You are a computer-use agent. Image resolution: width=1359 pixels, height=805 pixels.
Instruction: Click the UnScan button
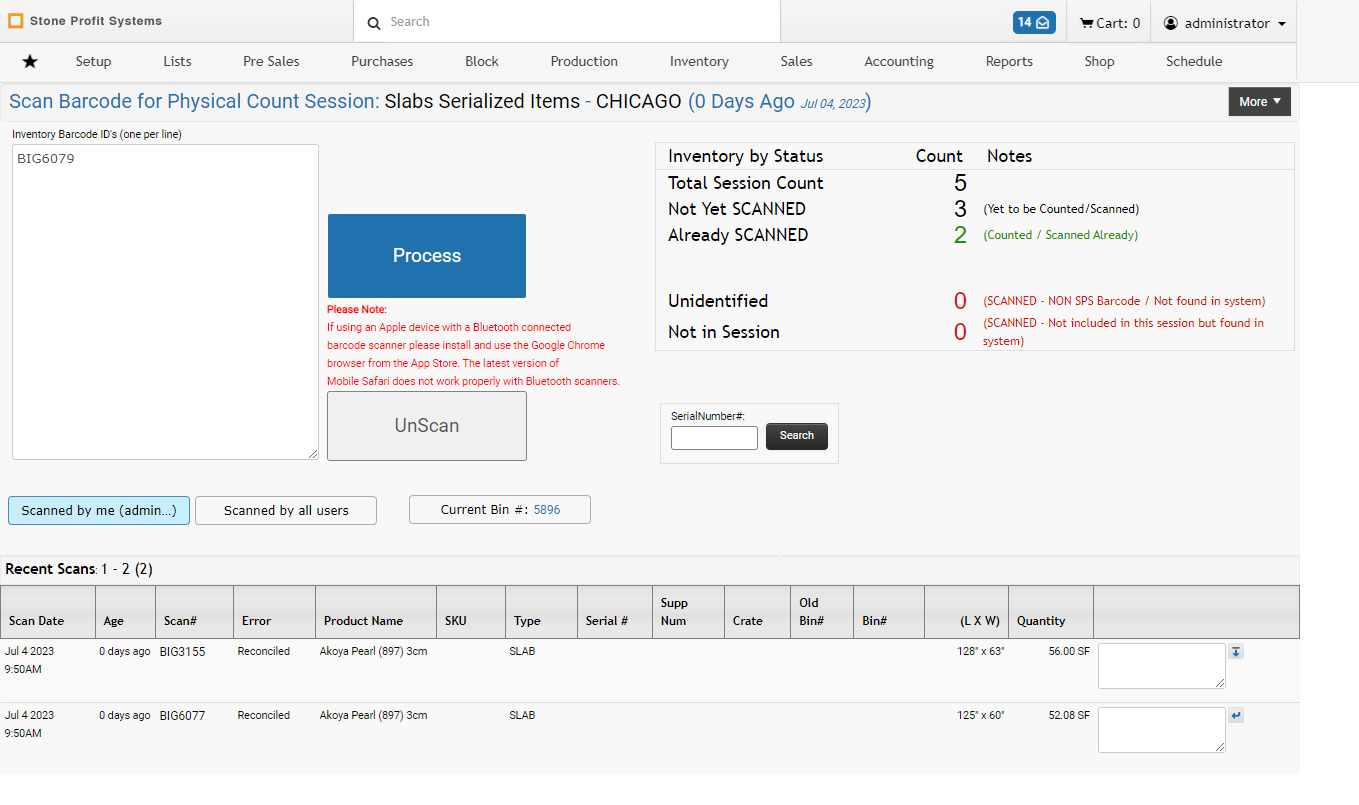[427, 426]
